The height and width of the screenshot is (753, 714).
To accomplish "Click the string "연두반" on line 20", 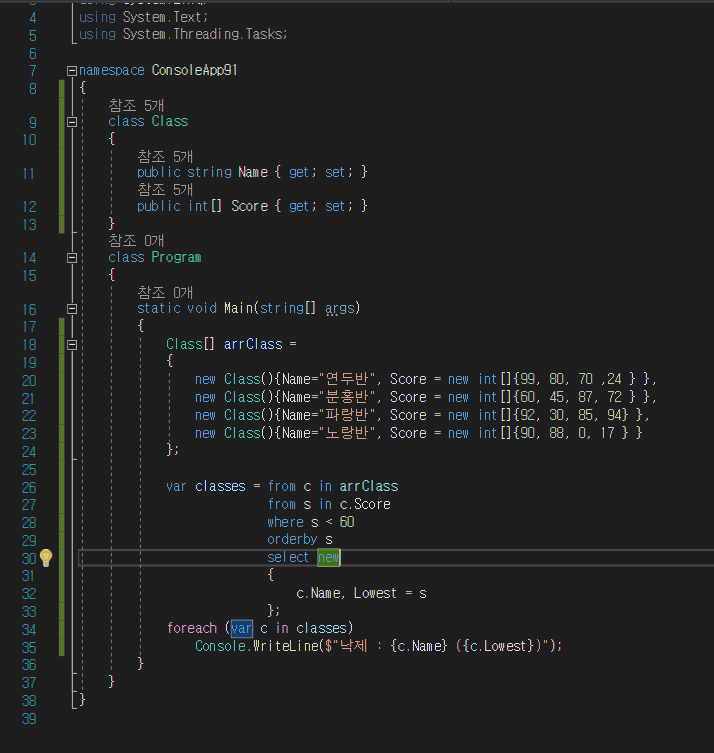I will [347, 379].
